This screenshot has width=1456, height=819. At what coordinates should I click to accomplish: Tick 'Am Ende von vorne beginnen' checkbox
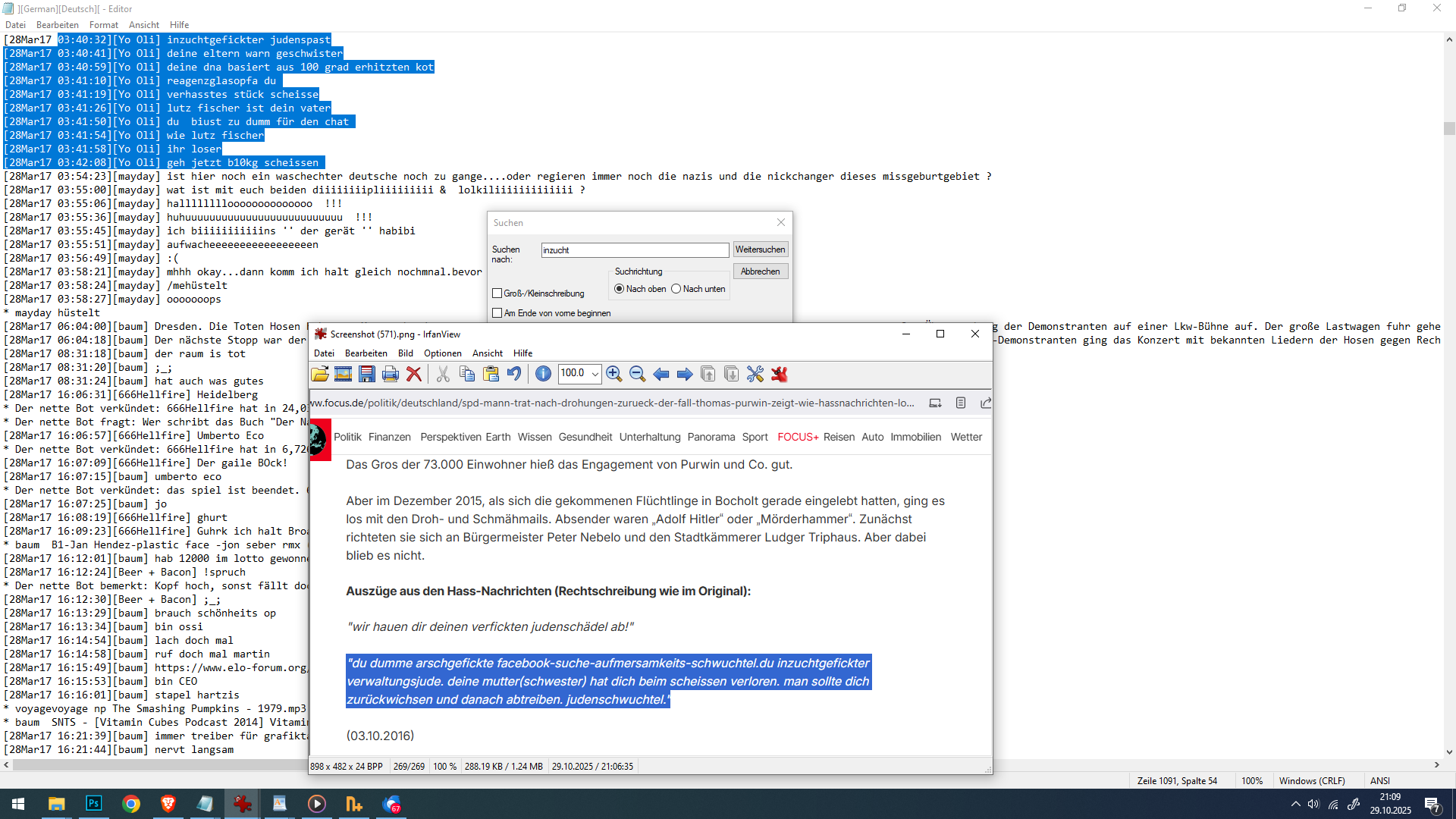[x=497, y=313]
